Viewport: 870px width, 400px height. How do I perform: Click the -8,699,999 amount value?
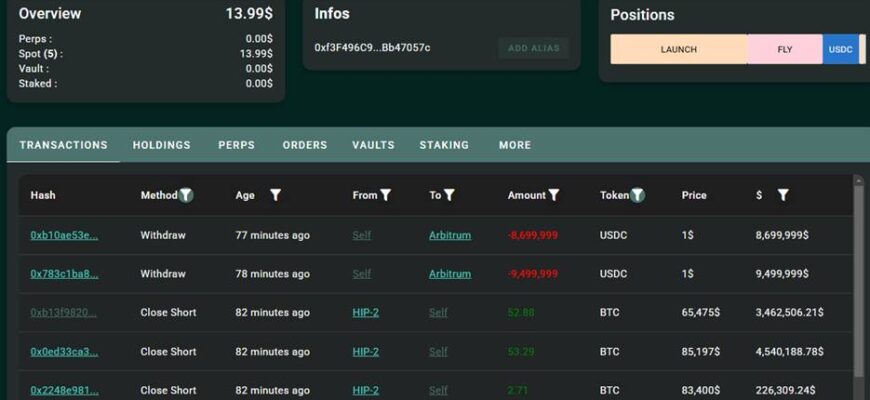(533, 235)
